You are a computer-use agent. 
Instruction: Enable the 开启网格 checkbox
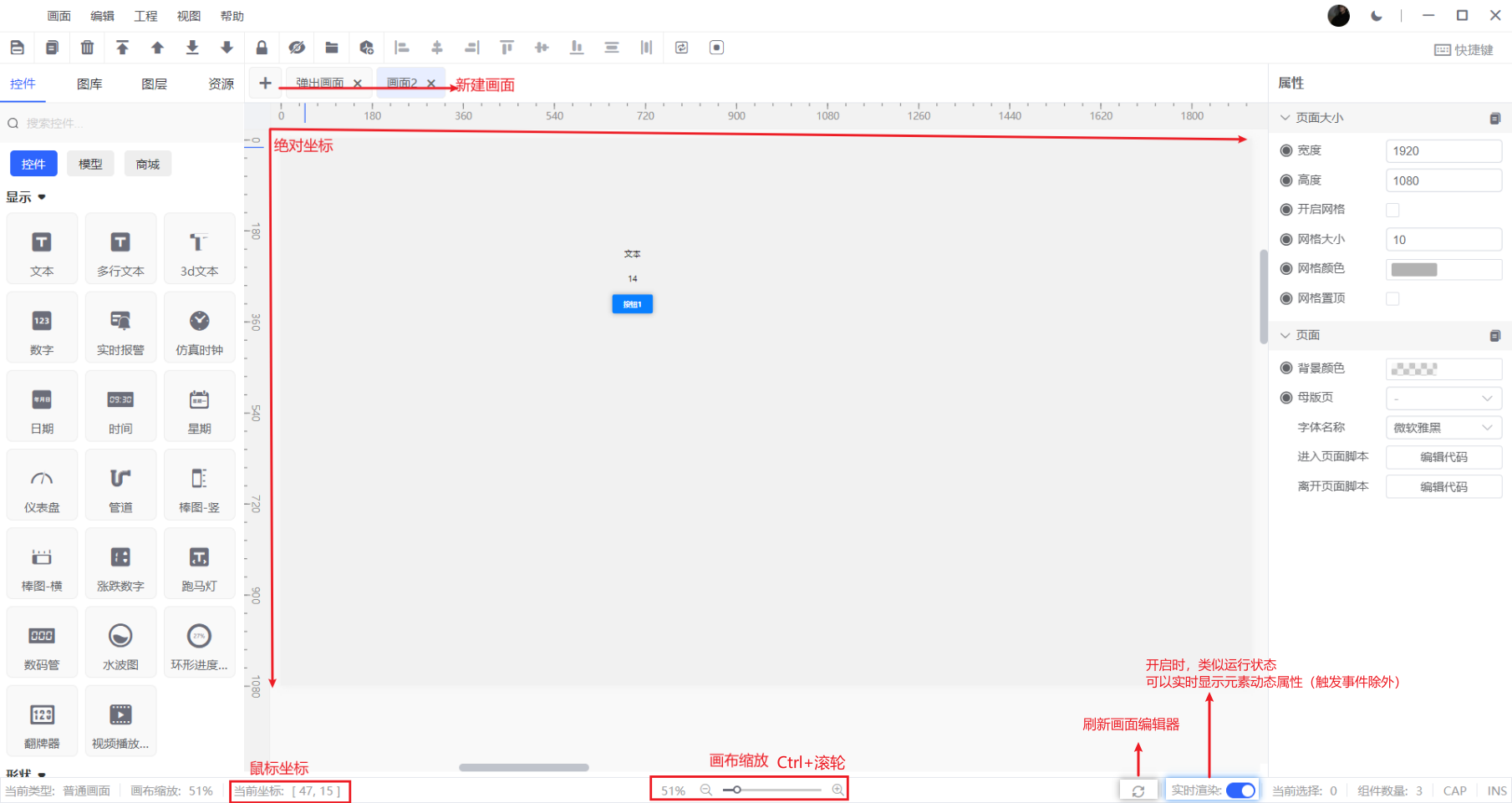1392,210
